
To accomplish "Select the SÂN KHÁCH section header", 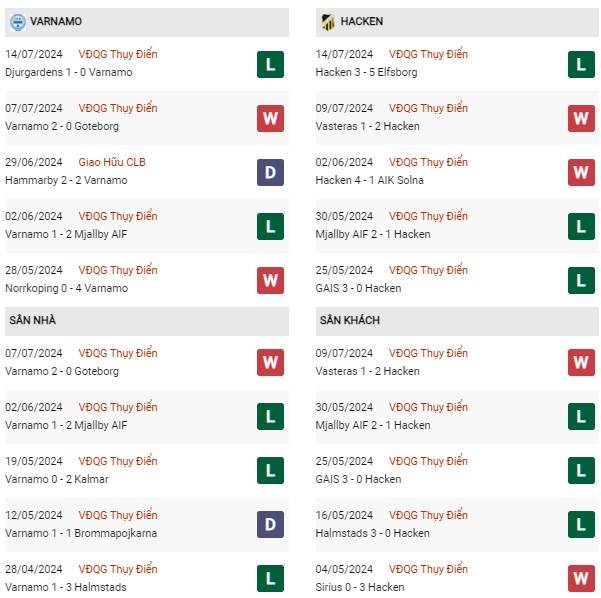I will tap(457, 321).
